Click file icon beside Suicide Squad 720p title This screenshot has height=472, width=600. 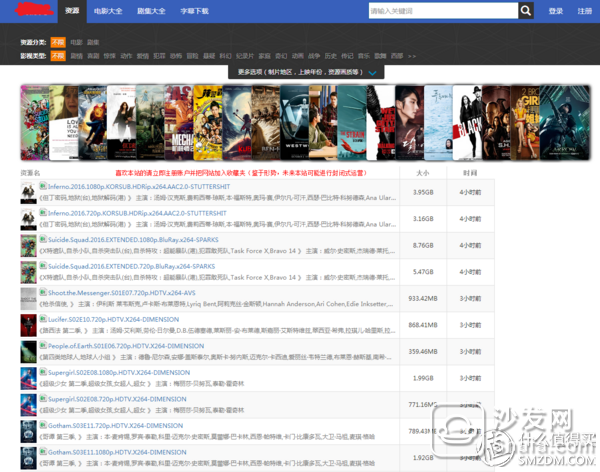point(43,265)
